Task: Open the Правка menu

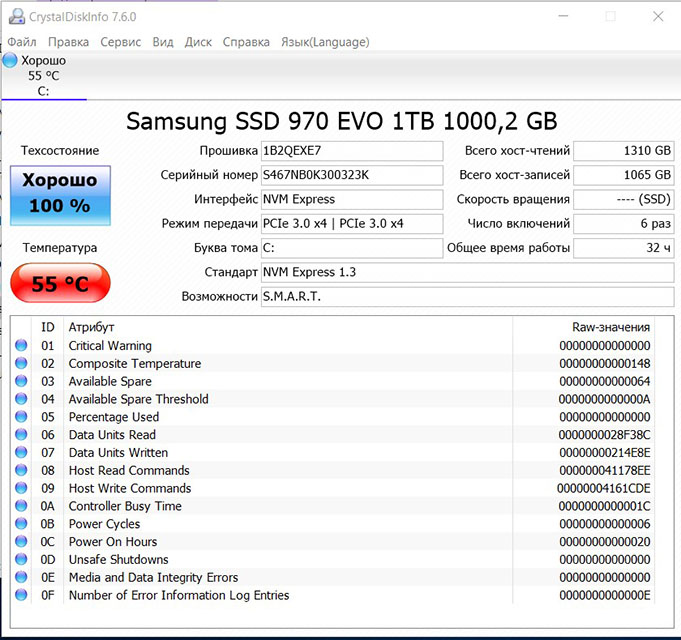Action: [68, 42]
